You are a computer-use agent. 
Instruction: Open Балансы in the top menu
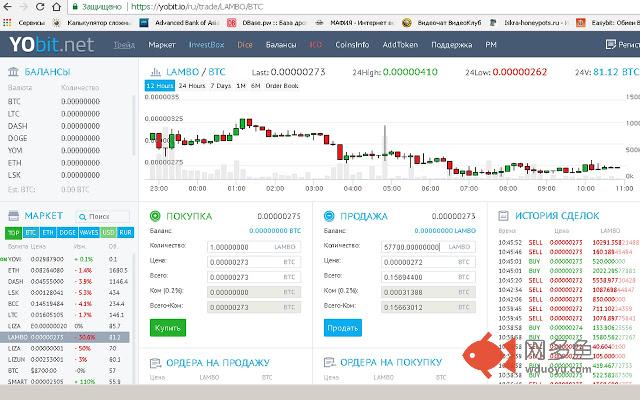click(x=281, y=45)
